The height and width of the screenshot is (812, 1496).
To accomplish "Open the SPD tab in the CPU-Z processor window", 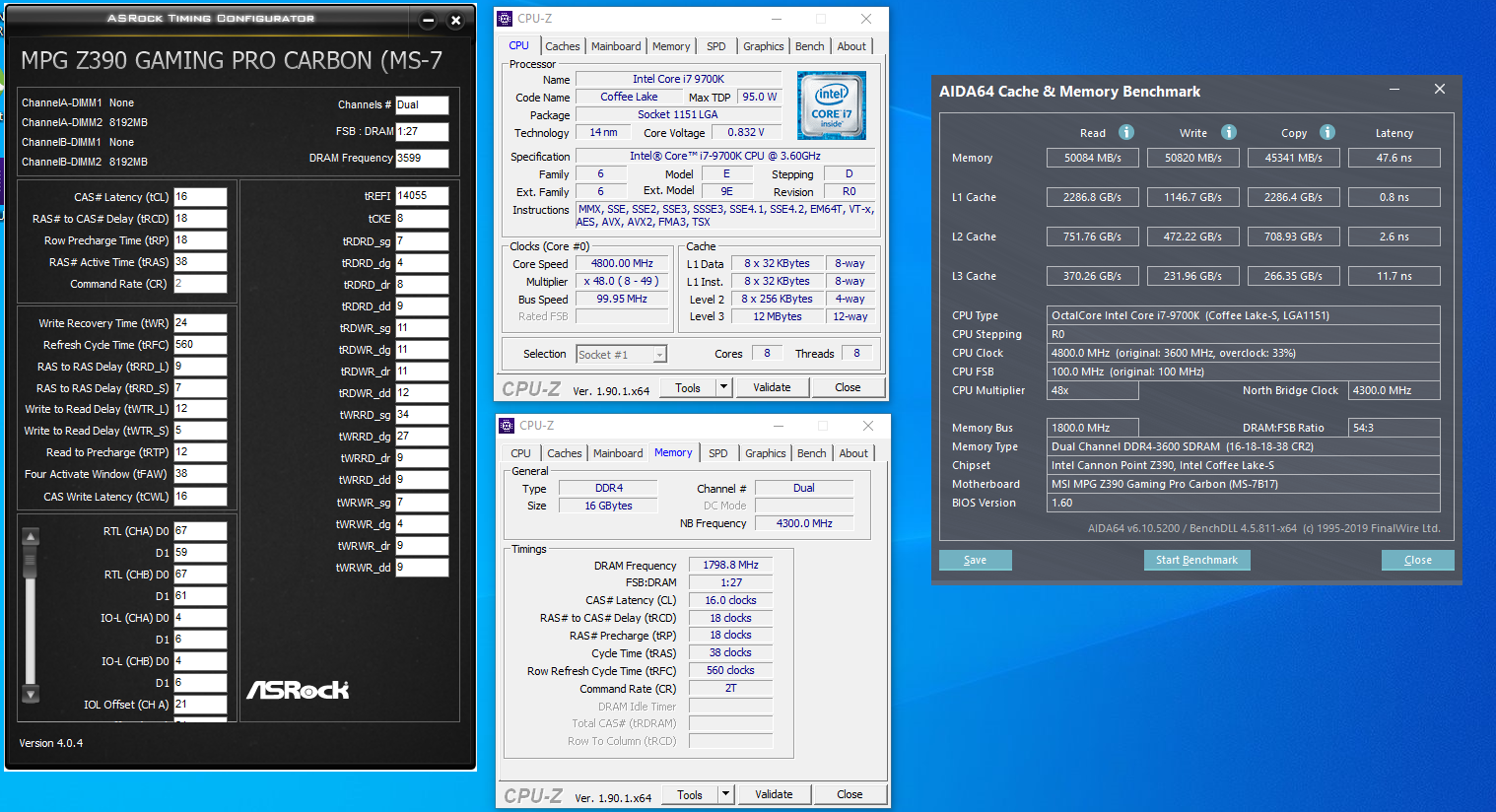I will [x=716, y=46].
